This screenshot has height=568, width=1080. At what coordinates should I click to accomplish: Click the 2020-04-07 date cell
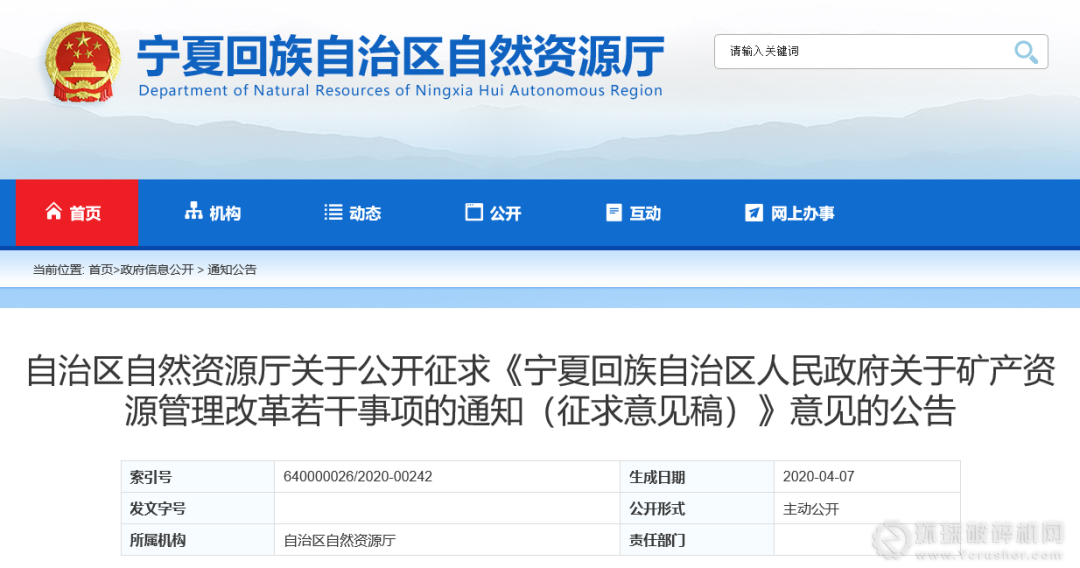(818, 477)
